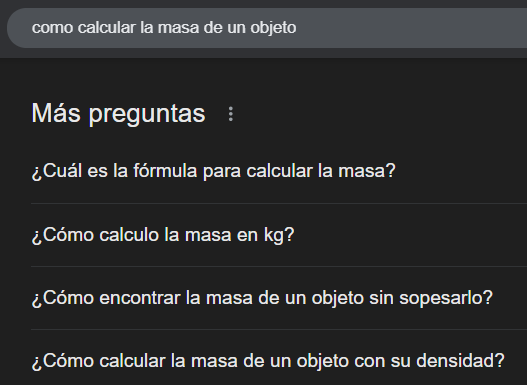Show the answer about masa con su densidad
This screenshot has width=527, height=385.
click(279, 360)
